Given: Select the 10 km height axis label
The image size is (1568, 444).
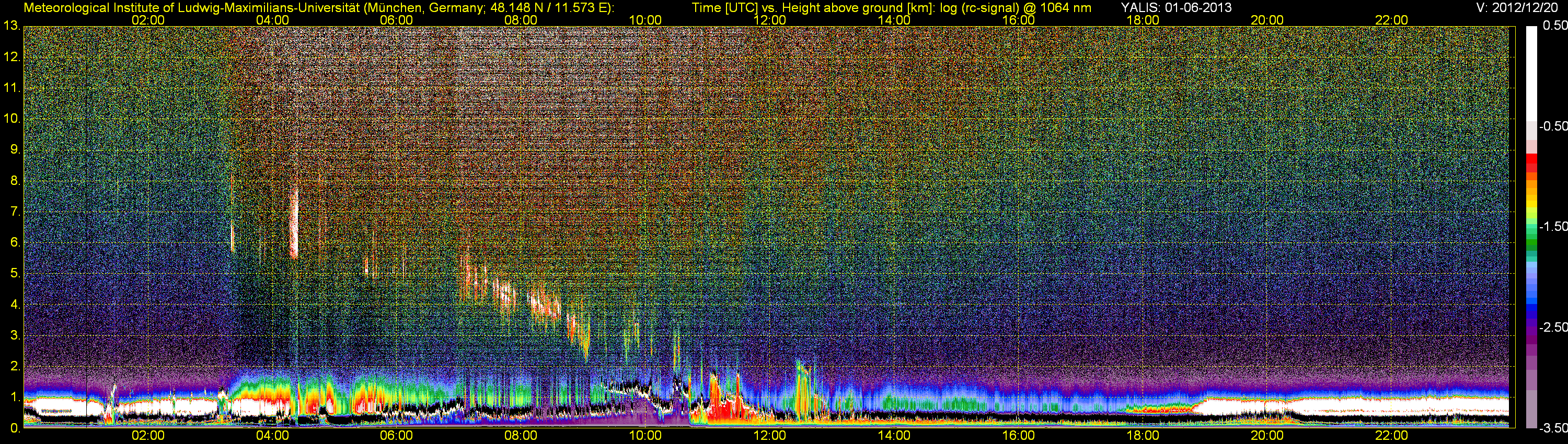Looking at the screenshot, I should click(11, 119).
